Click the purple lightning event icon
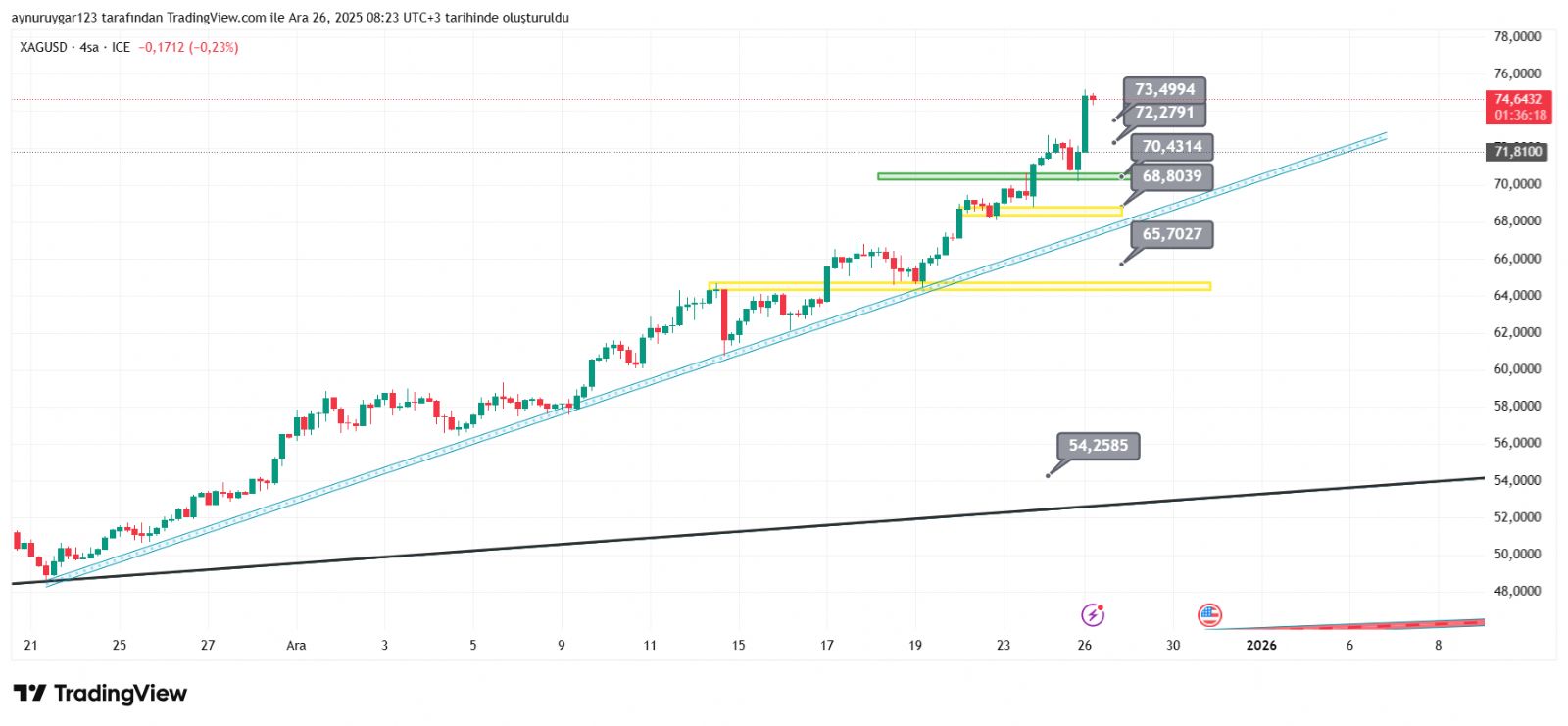This screenshot has width=1568, height=726. click(1092, 614)
